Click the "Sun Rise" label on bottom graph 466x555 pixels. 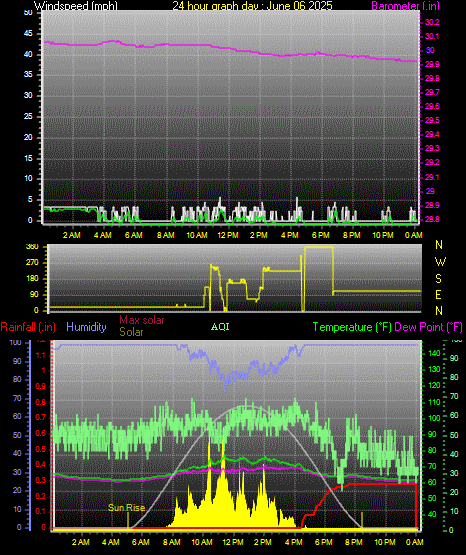pyautogui.click(x=126, y=508)
